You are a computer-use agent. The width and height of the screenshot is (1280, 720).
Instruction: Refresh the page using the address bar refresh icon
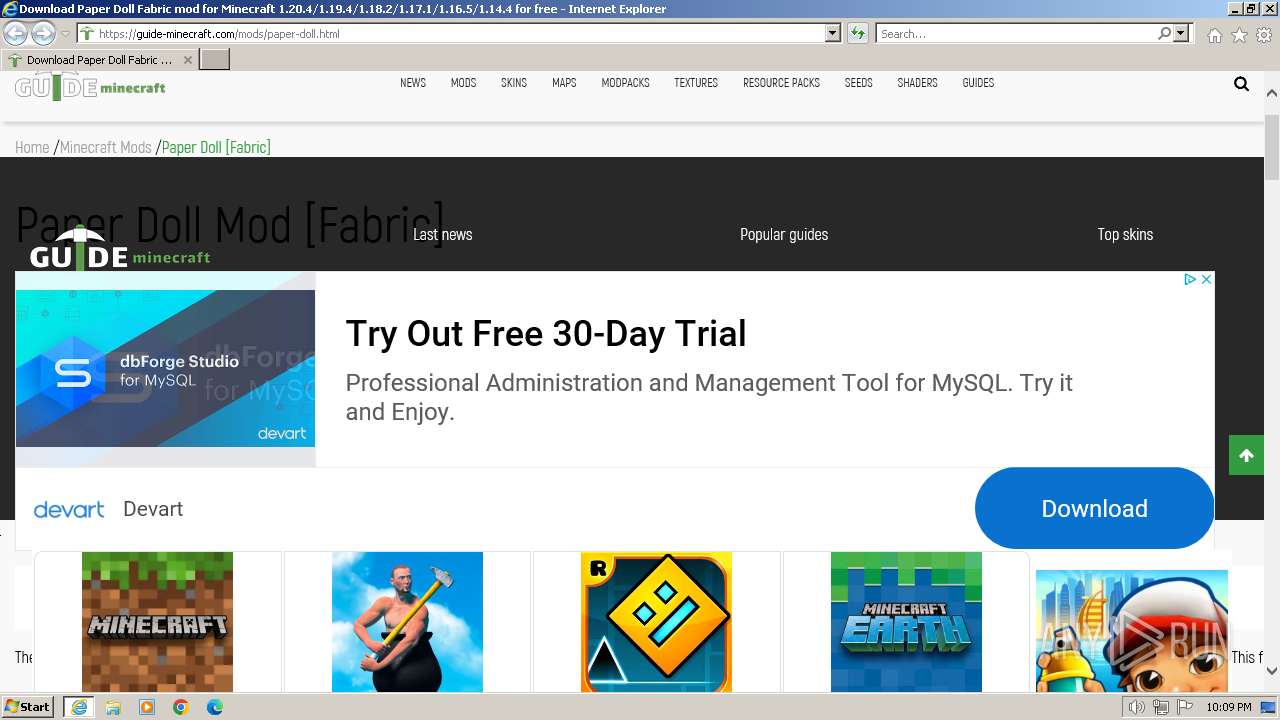857,33
